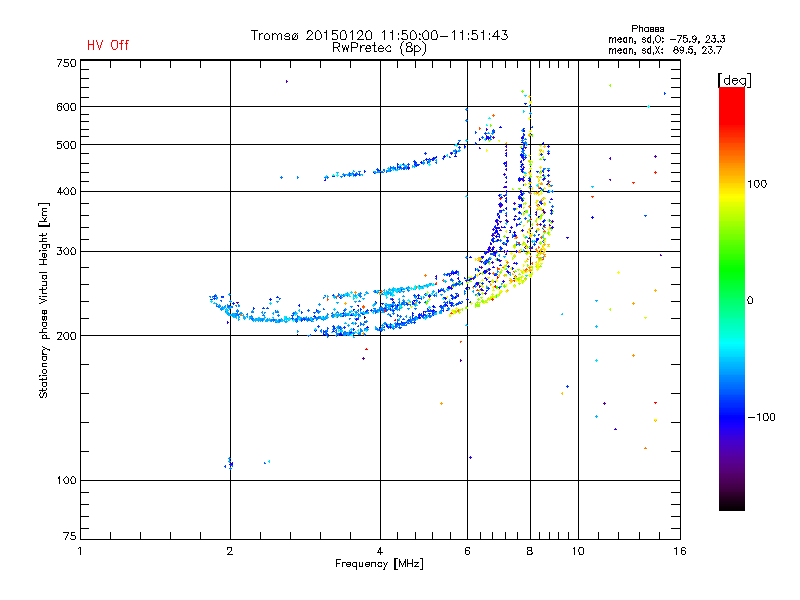
Task: Click the '400' y-axis tick label
Action: (x=66, y=191)
